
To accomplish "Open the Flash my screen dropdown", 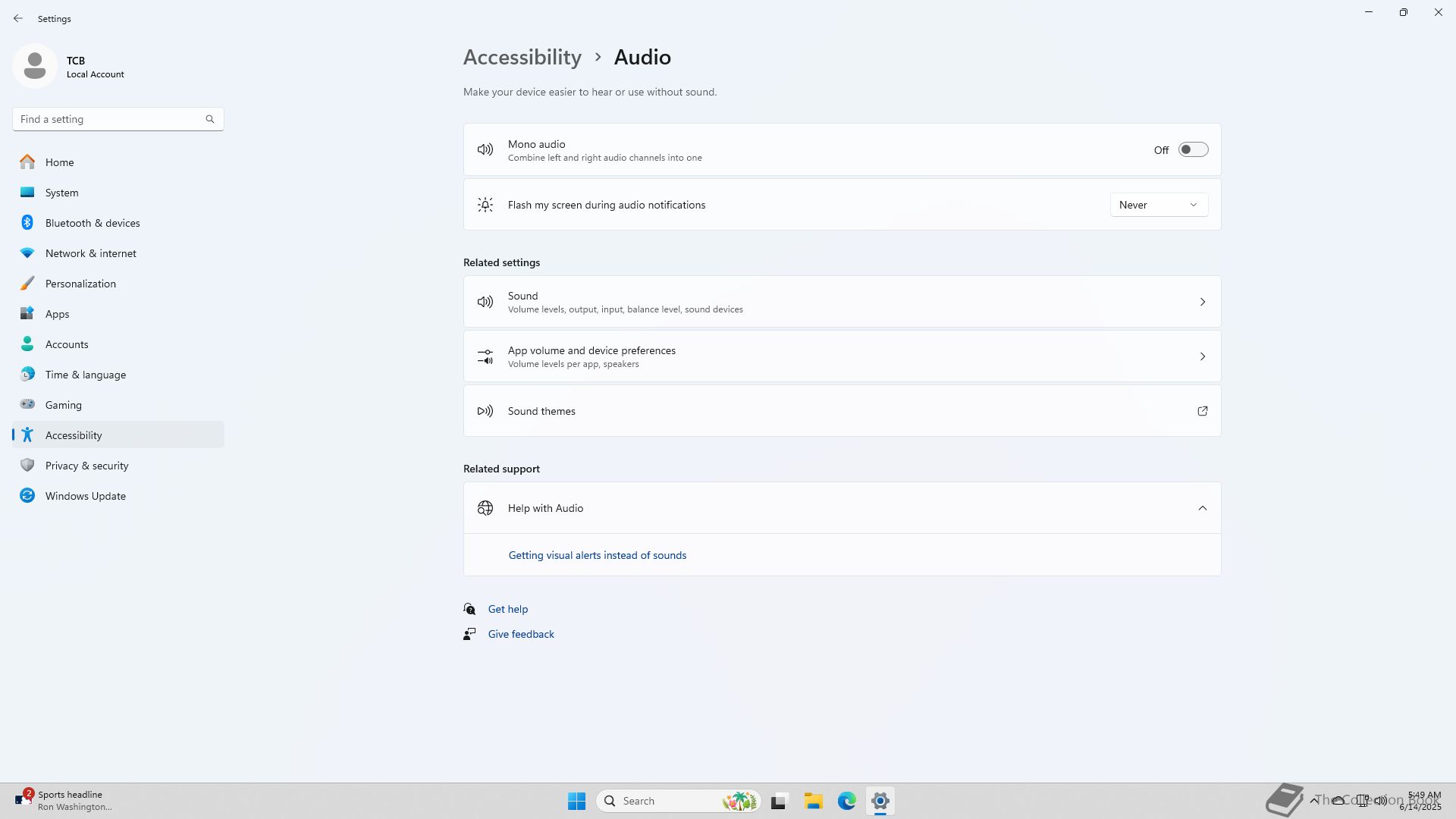I will pos(1158,205).
